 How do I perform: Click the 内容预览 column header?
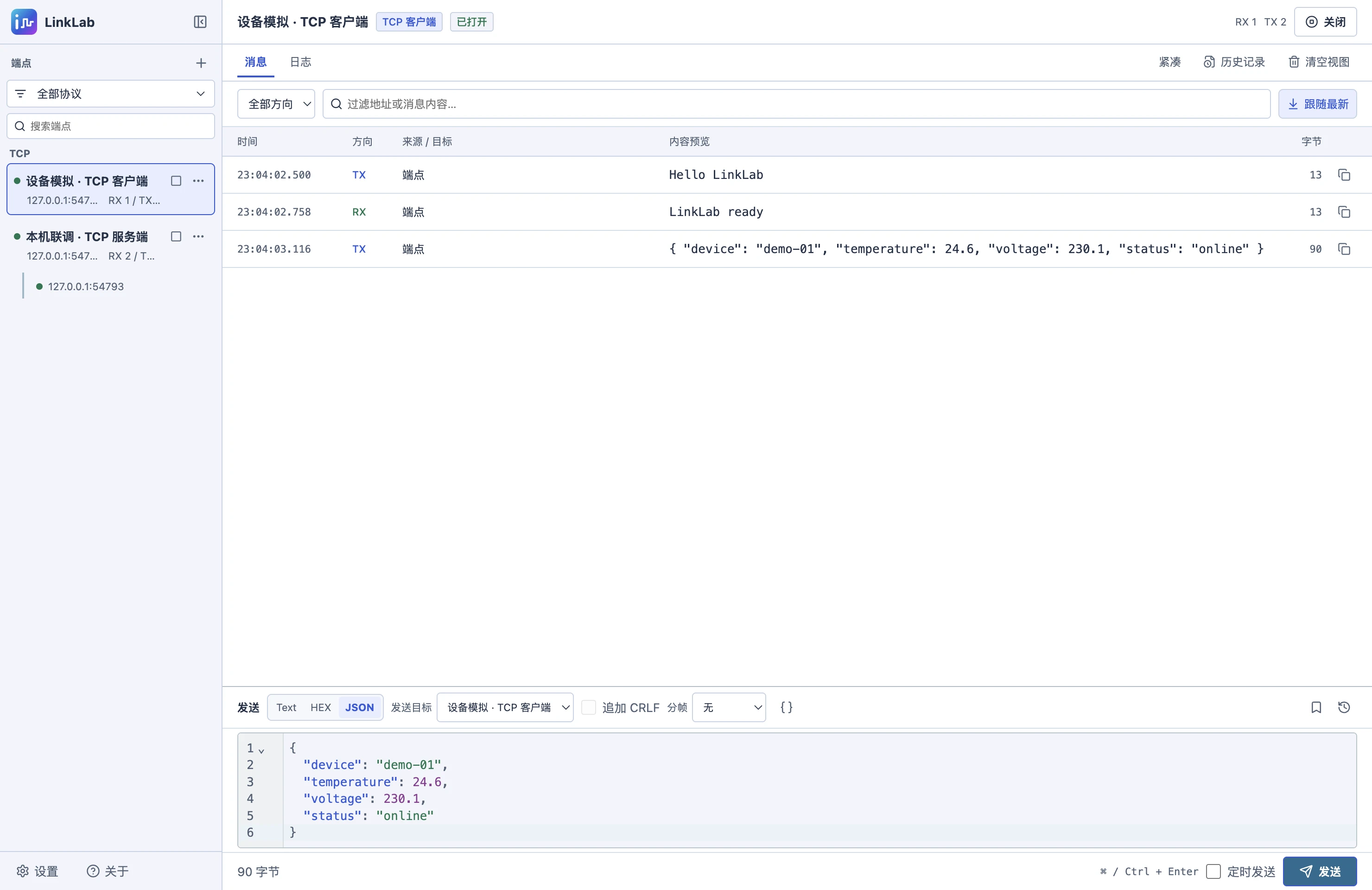tap(689, 141)
